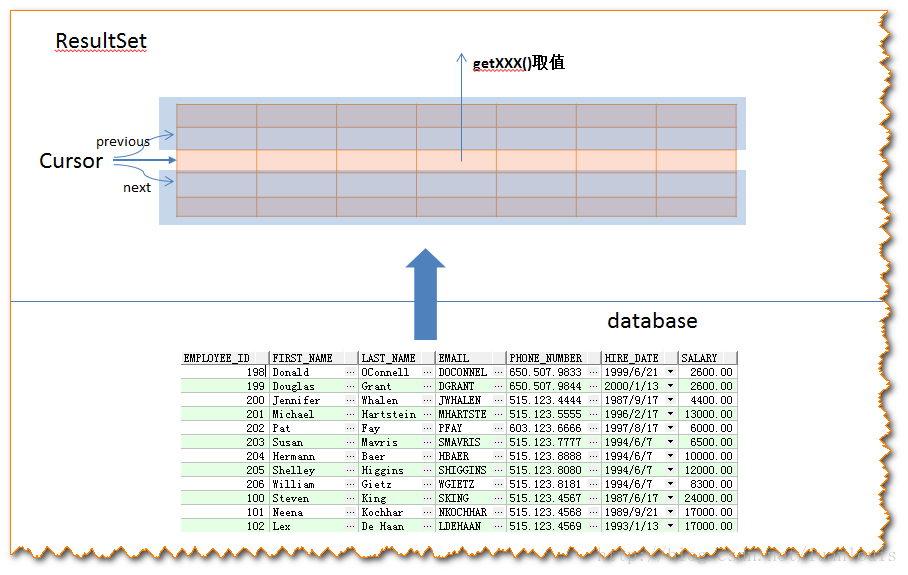908x575 pixels.
Task: Click the ellipsis button beside Donald
Action: (350, 372)
